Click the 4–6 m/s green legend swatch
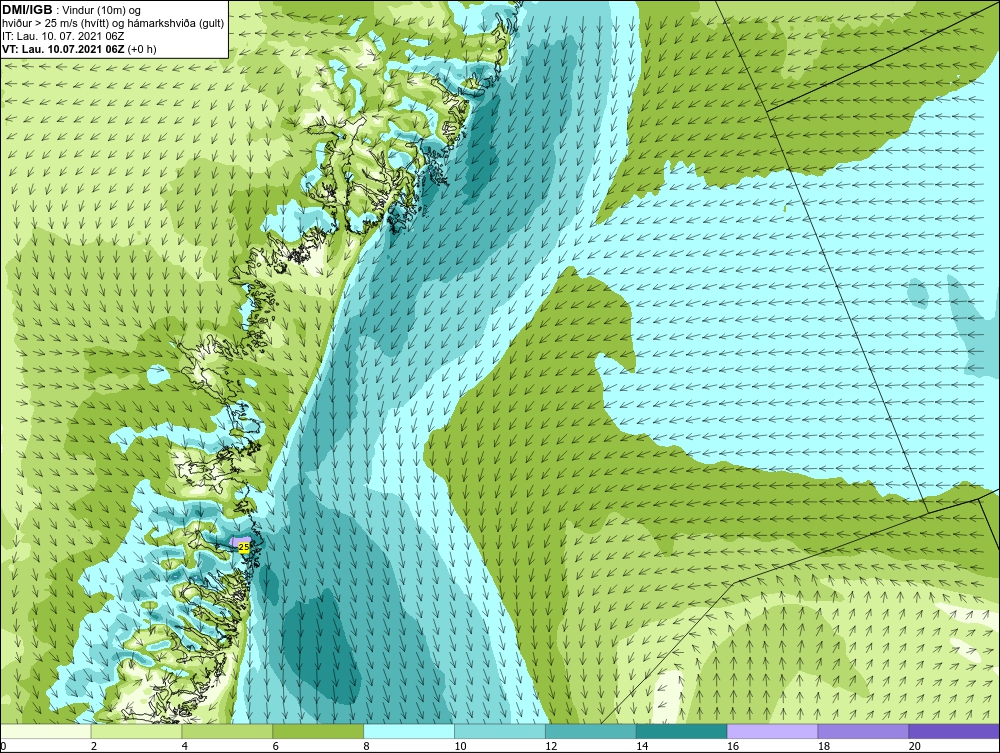Viewport: 1000px width, 753px height. 228,731
